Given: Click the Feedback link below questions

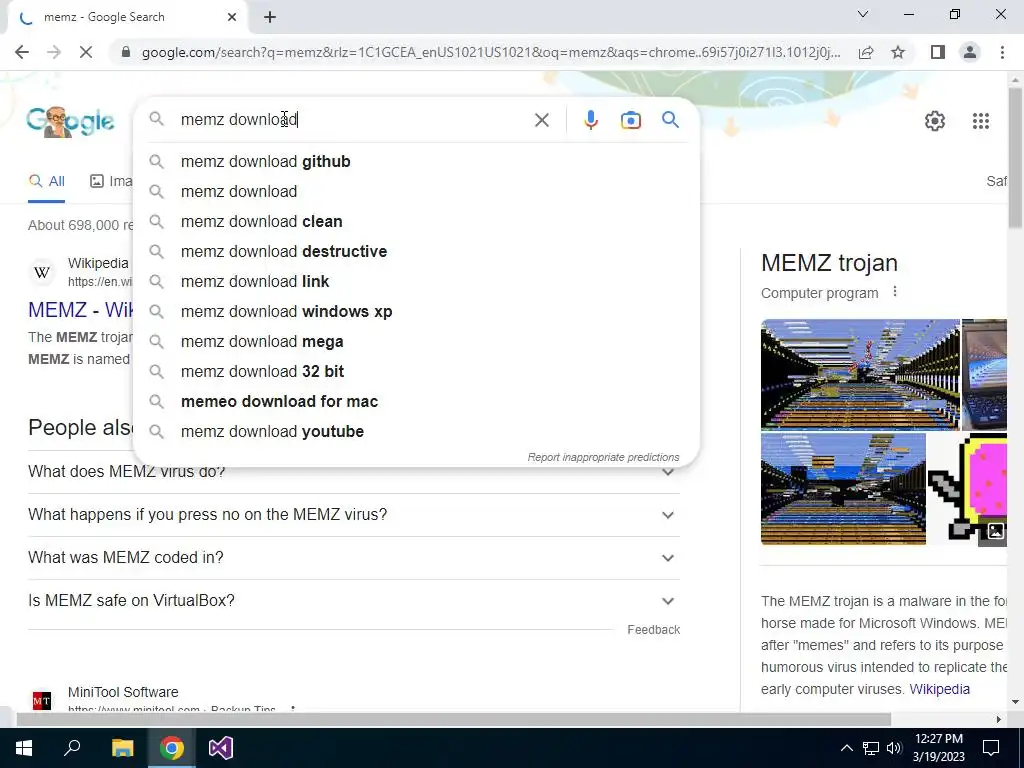Looking at the screenshot, I should [x=653, y=630].
